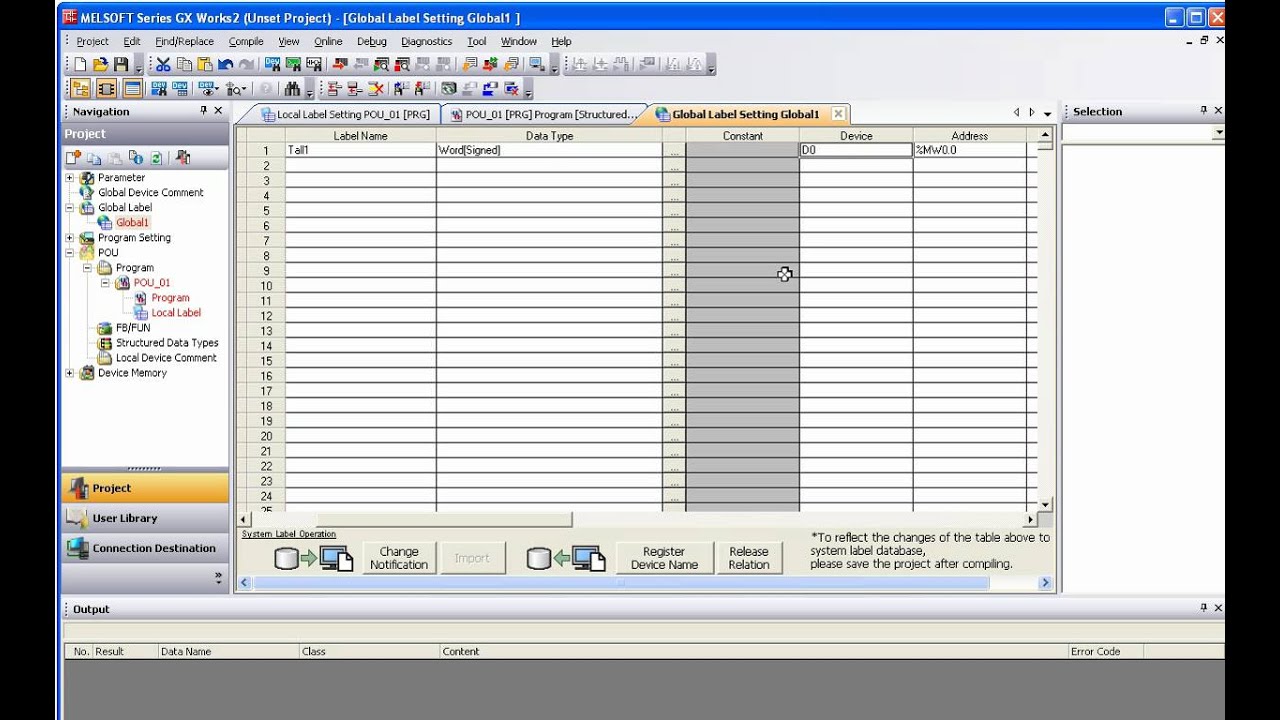
Task: Open the Diagnostics menu
Action: [426, 41]
